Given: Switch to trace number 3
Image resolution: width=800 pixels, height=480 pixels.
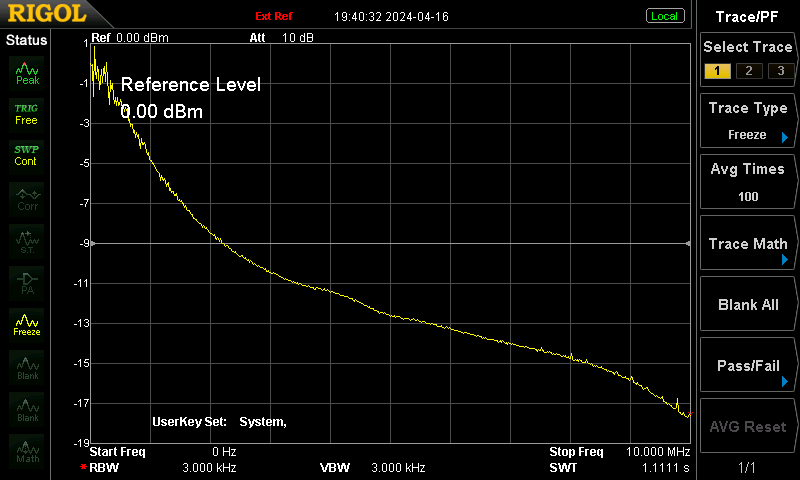Looking at the screenshot, I should click(x=781, y=71).
